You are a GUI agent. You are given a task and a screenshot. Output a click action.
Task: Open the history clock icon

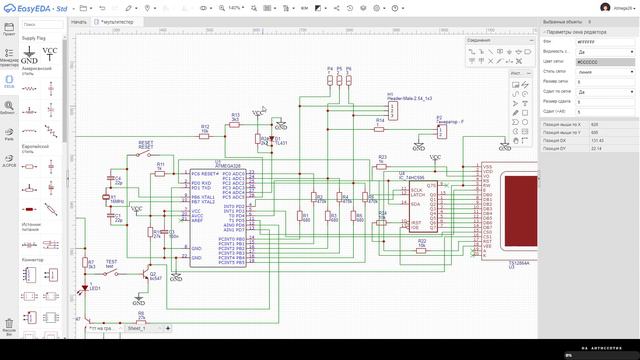[350, 8]
